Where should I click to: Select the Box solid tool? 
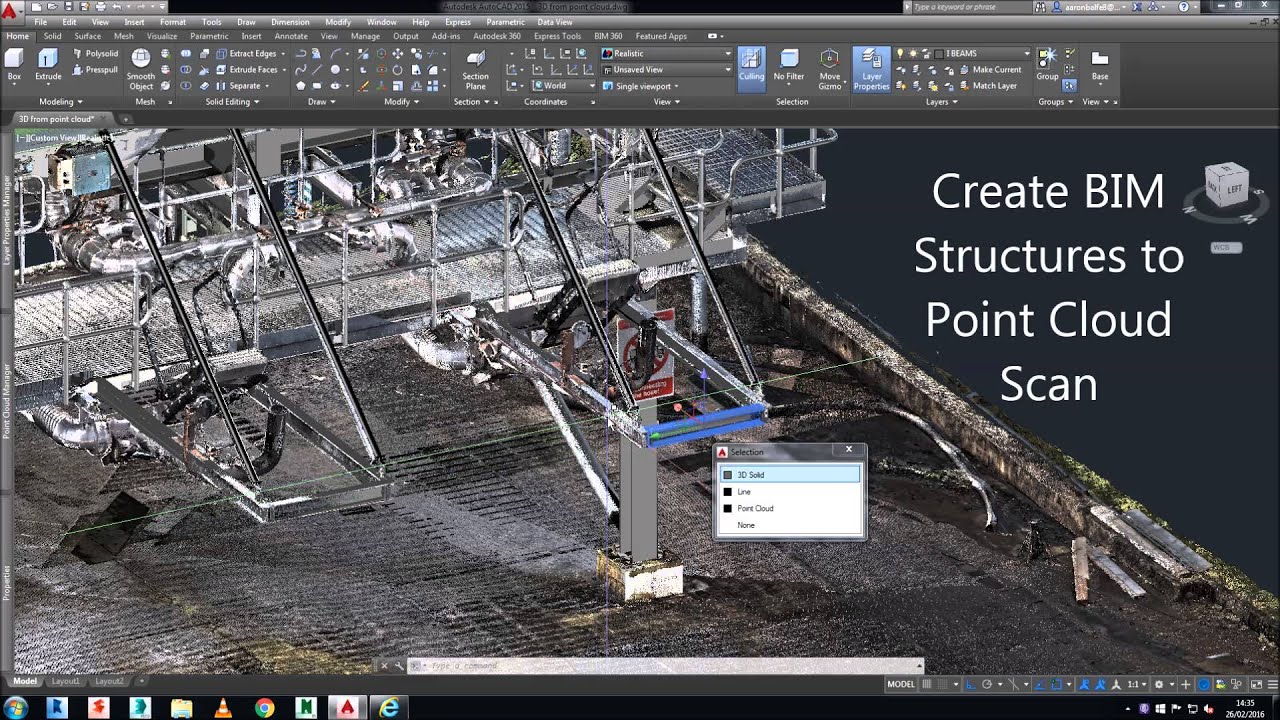(14, 66)
